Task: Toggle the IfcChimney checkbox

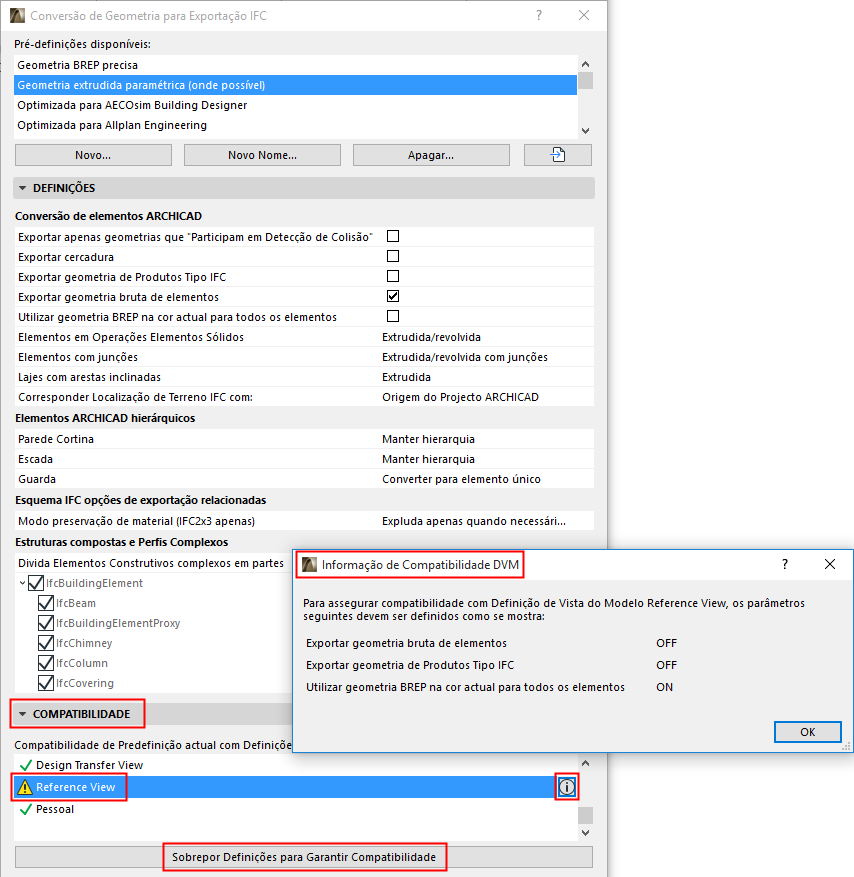Action: coord(46,643)
